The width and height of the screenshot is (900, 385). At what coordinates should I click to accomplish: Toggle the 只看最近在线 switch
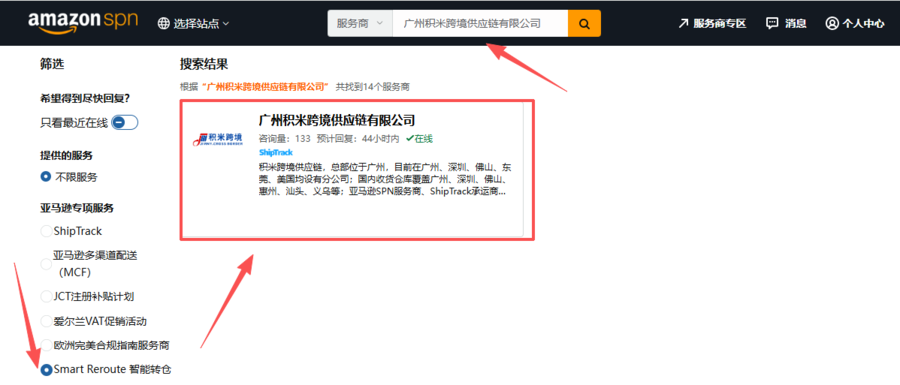[x=125, y=122]
